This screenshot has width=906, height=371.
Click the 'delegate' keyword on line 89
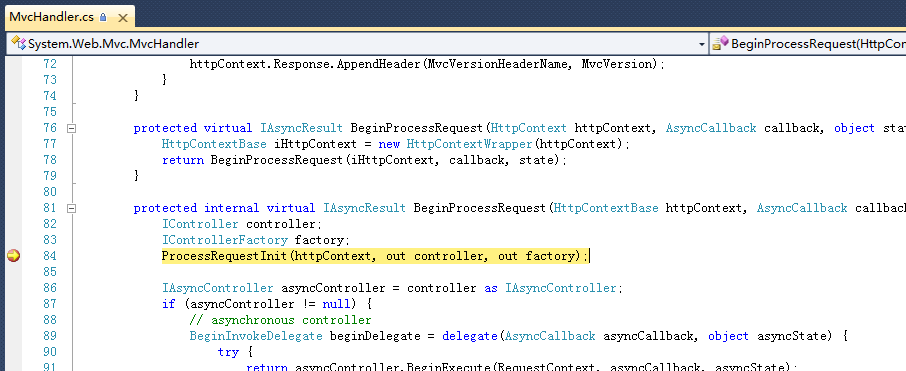point(469,336)
